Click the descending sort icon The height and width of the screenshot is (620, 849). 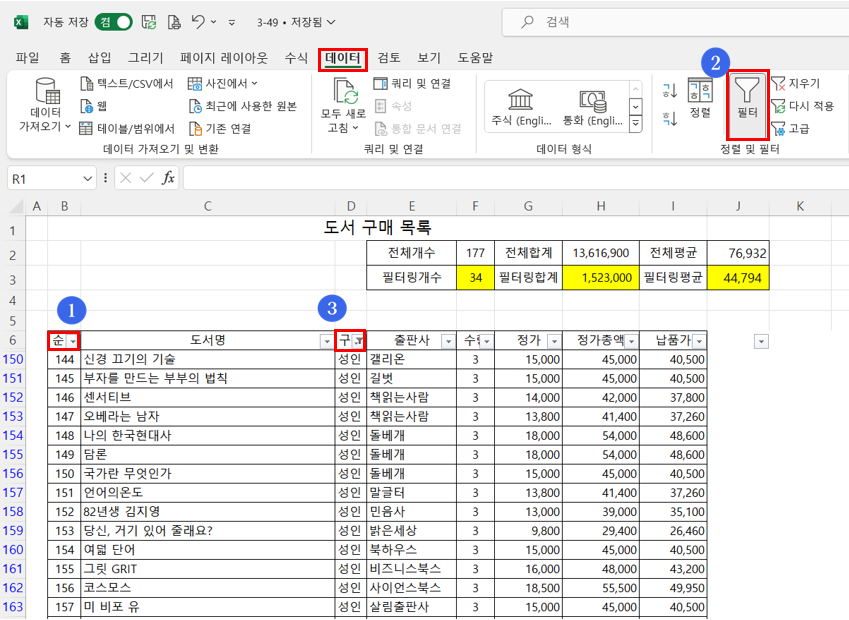pos(670,118)
